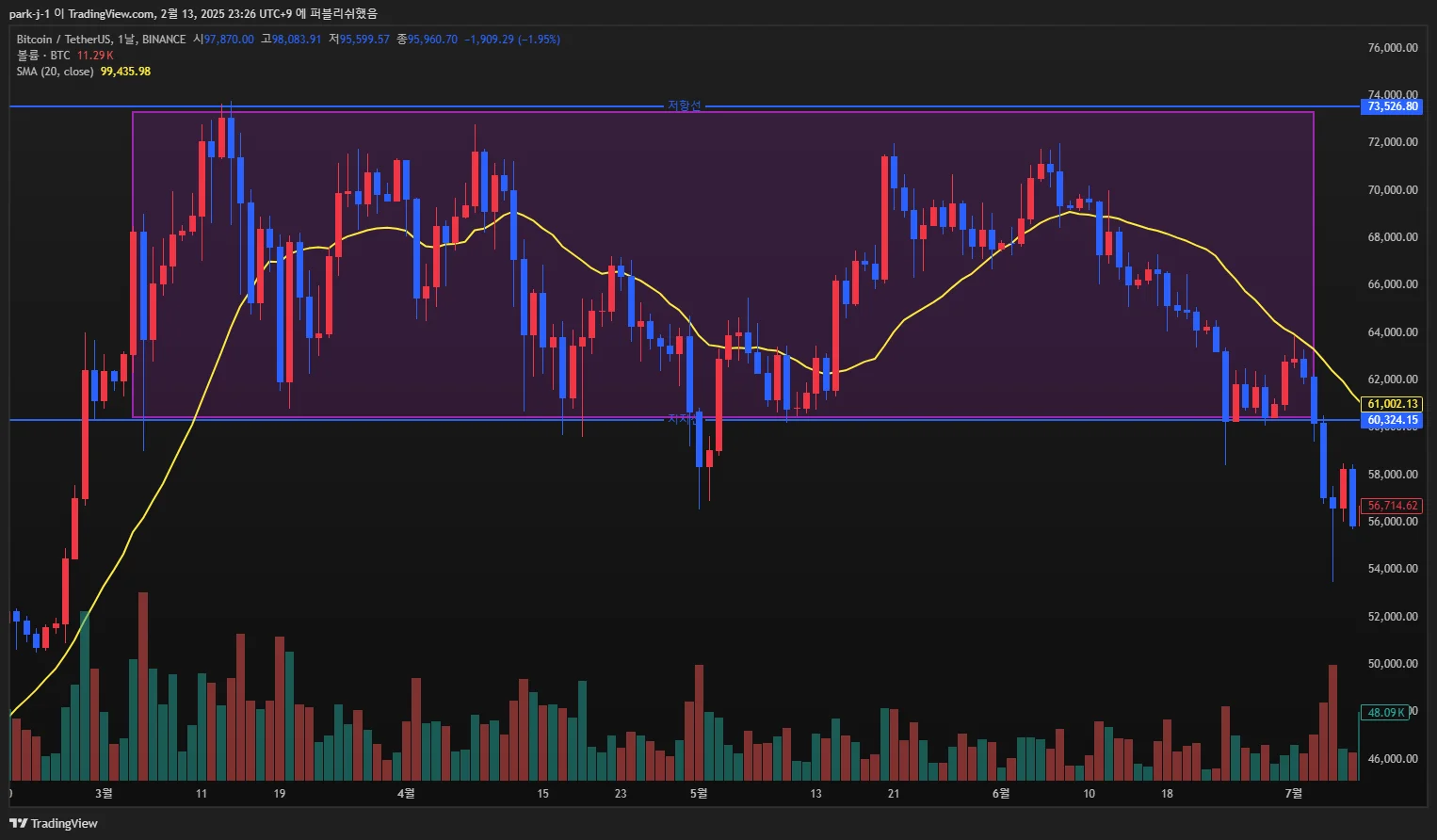Click the 54,000.00 price scale value
The height and width of the screenshot is (840, 1437).
1392,569
